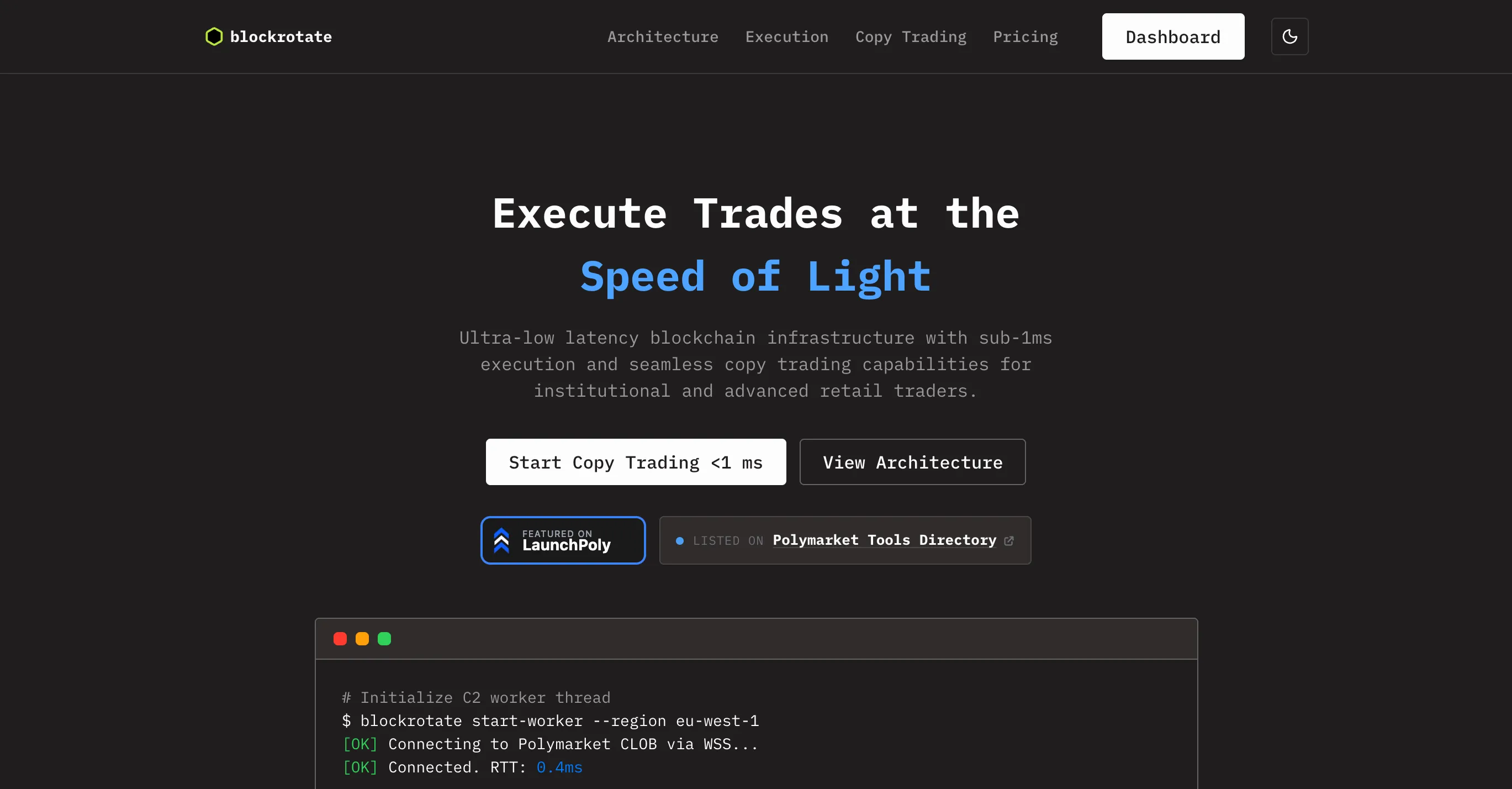
Task: Click the View Architecture button
Action: click(x=912, y=462)
